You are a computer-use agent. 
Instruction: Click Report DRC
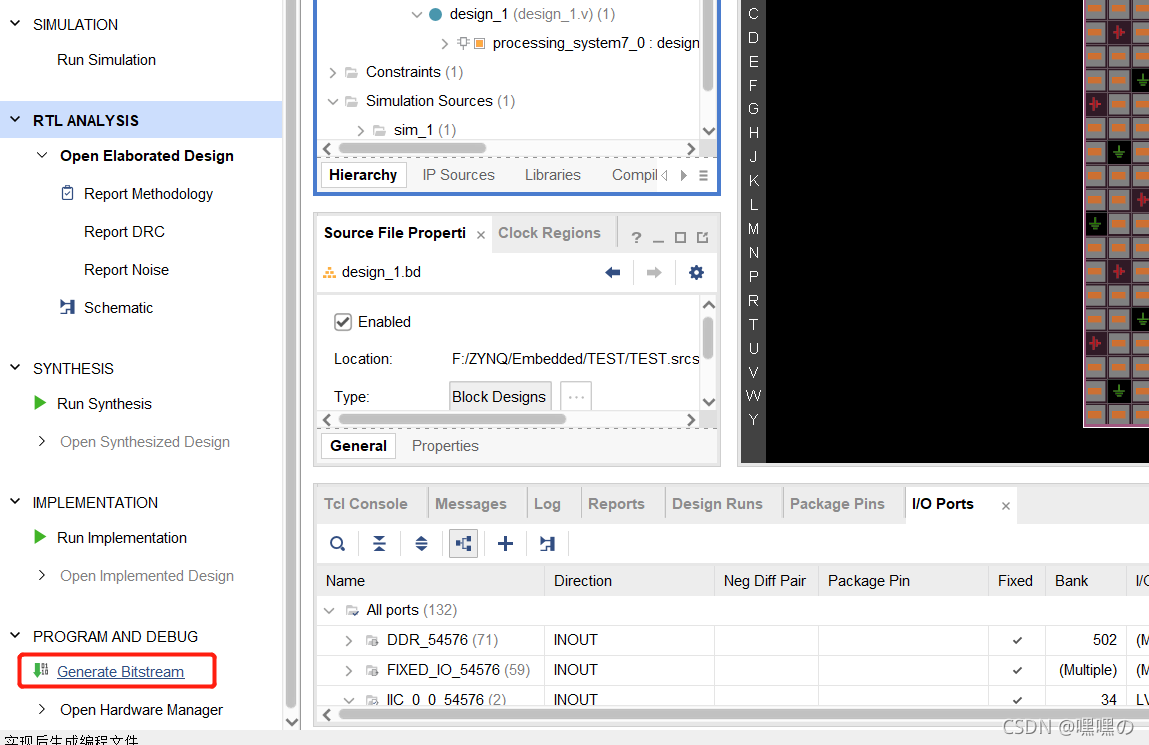(x=125, y=231)
